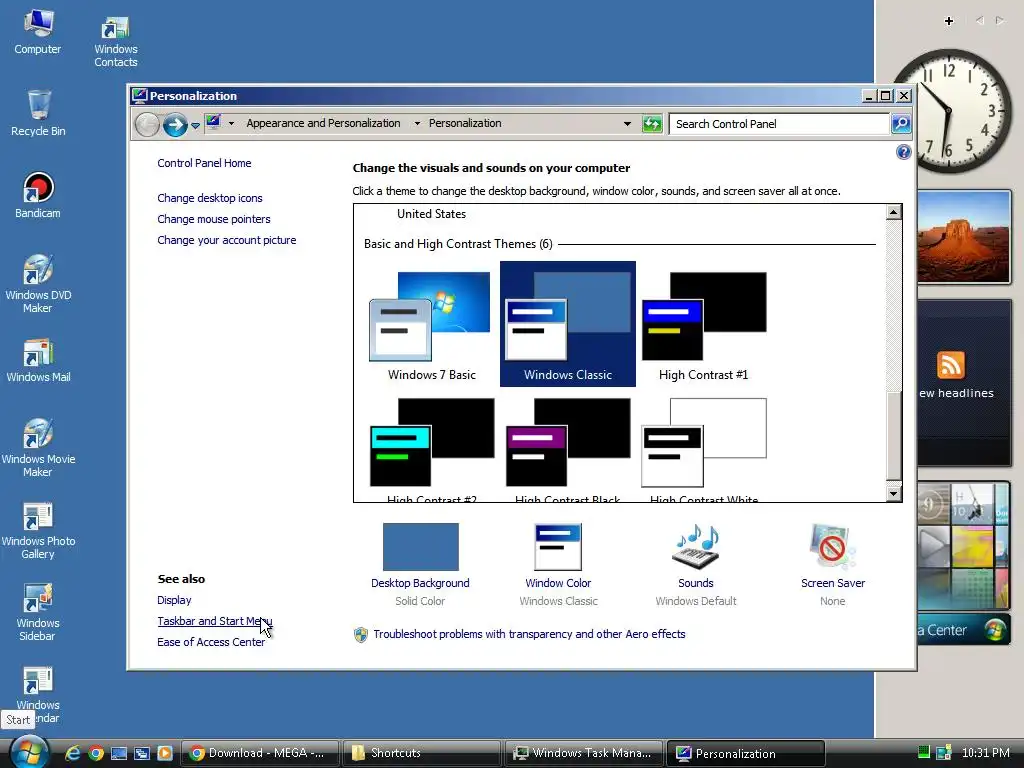Viewport: 1024px width, 768px height.
Task: Click Troubleshoot transparency and Aero effects link
Action: coord(529,634)
